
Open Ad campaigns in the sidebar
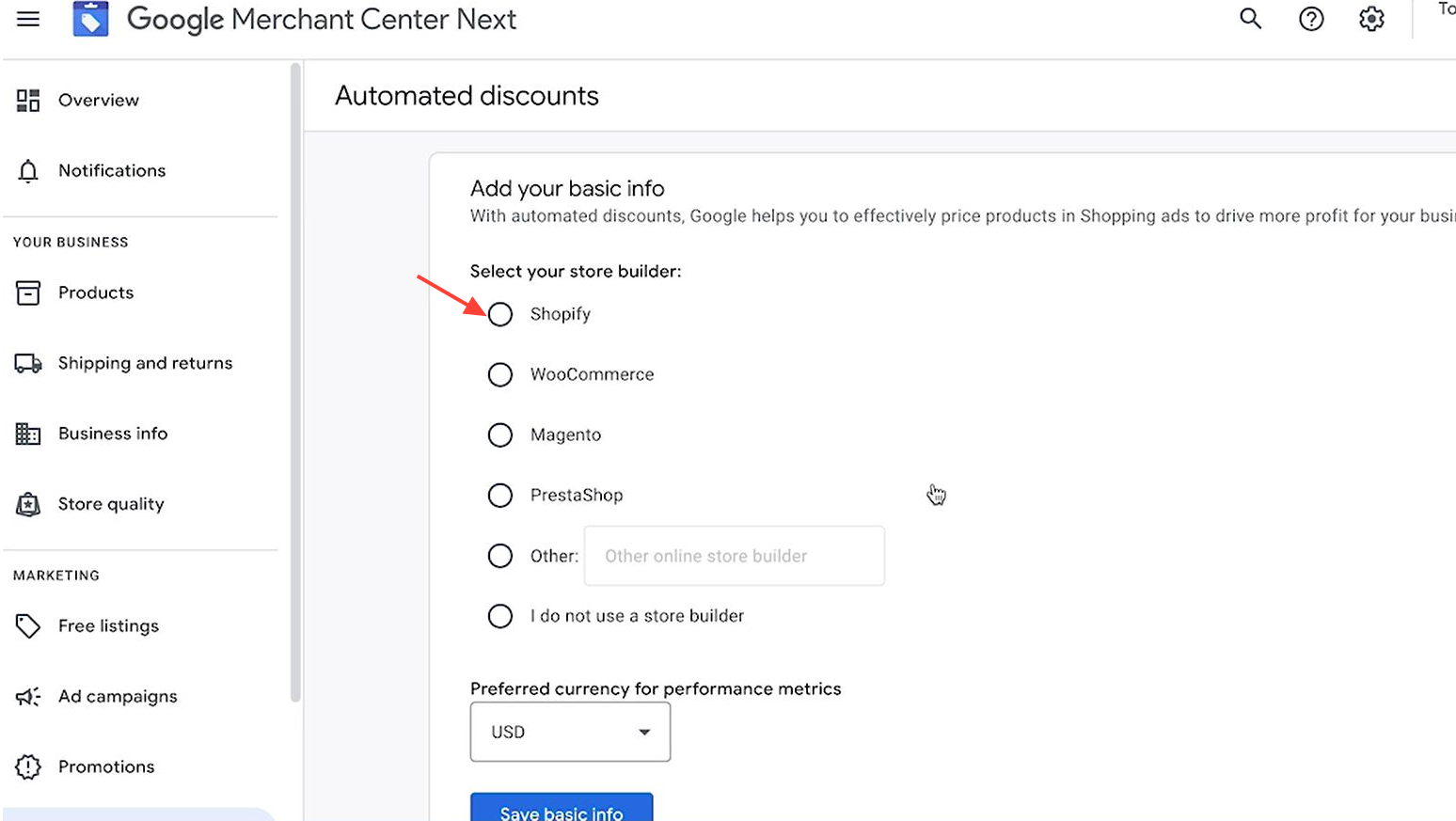point(118,697)
